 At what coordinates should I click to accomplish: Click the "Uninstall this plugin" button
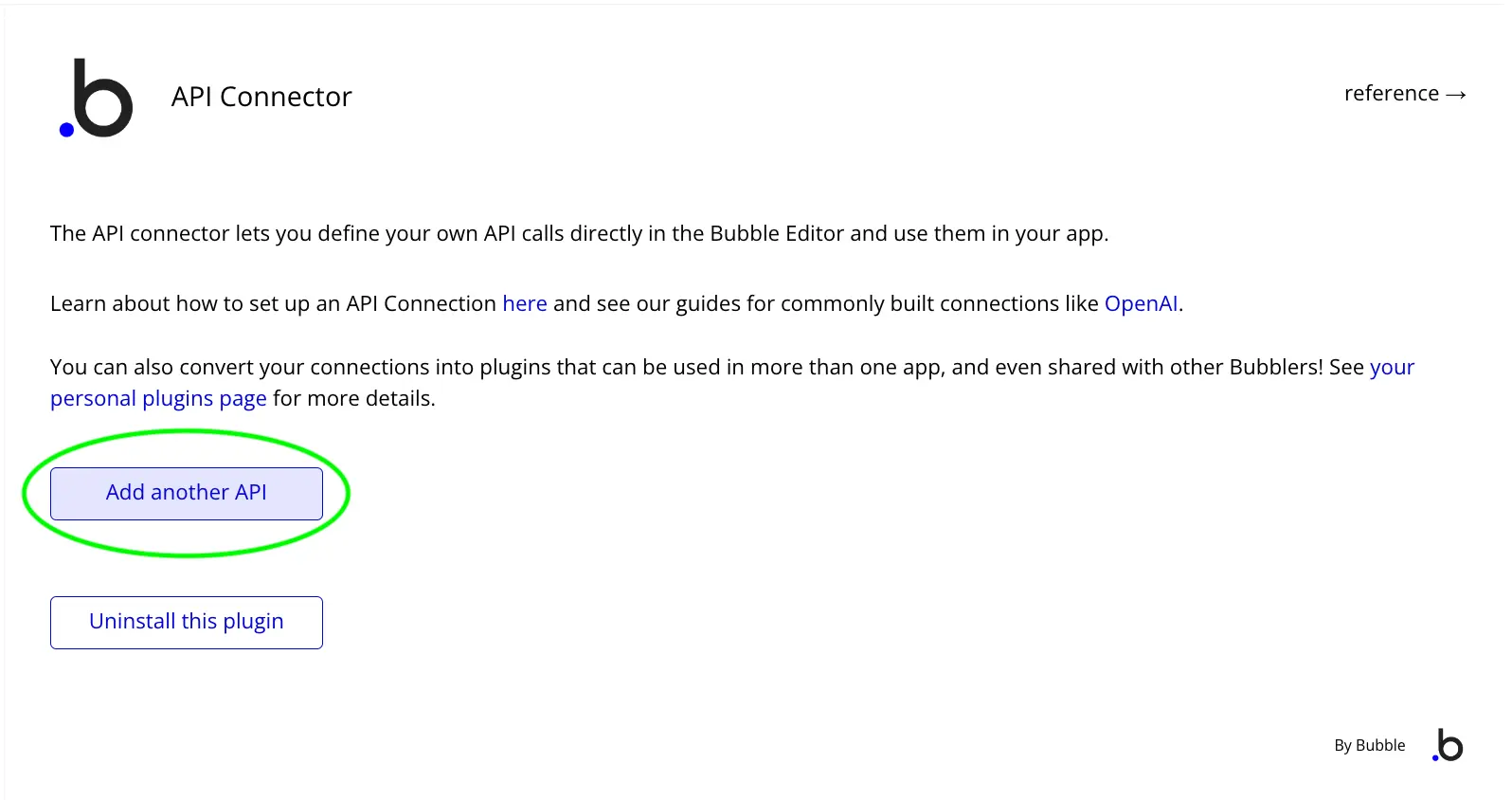tap(186, 622)
